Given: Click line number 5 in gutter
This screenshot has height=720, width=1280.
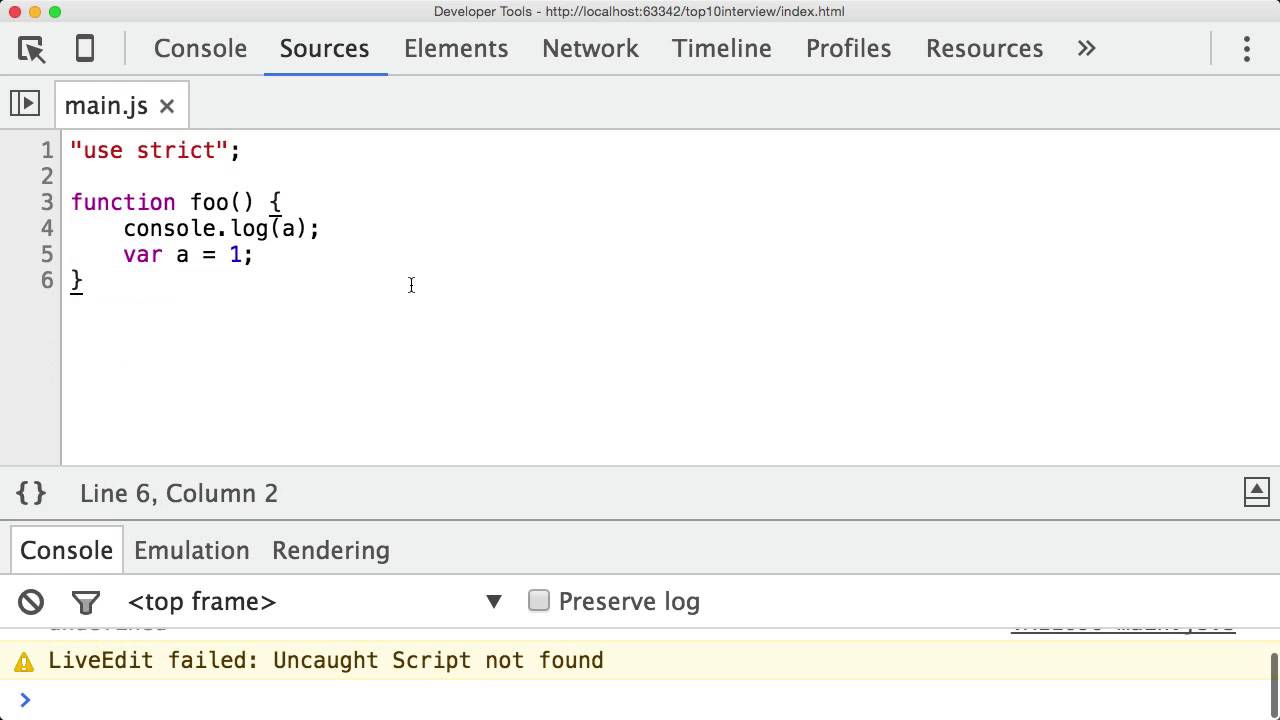Looking at the screenshot, I should 47,254.
